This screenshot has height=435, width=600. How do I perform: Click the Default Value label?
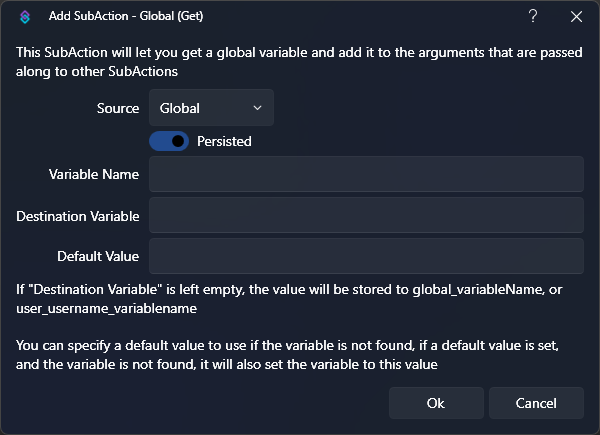(98, 256)
